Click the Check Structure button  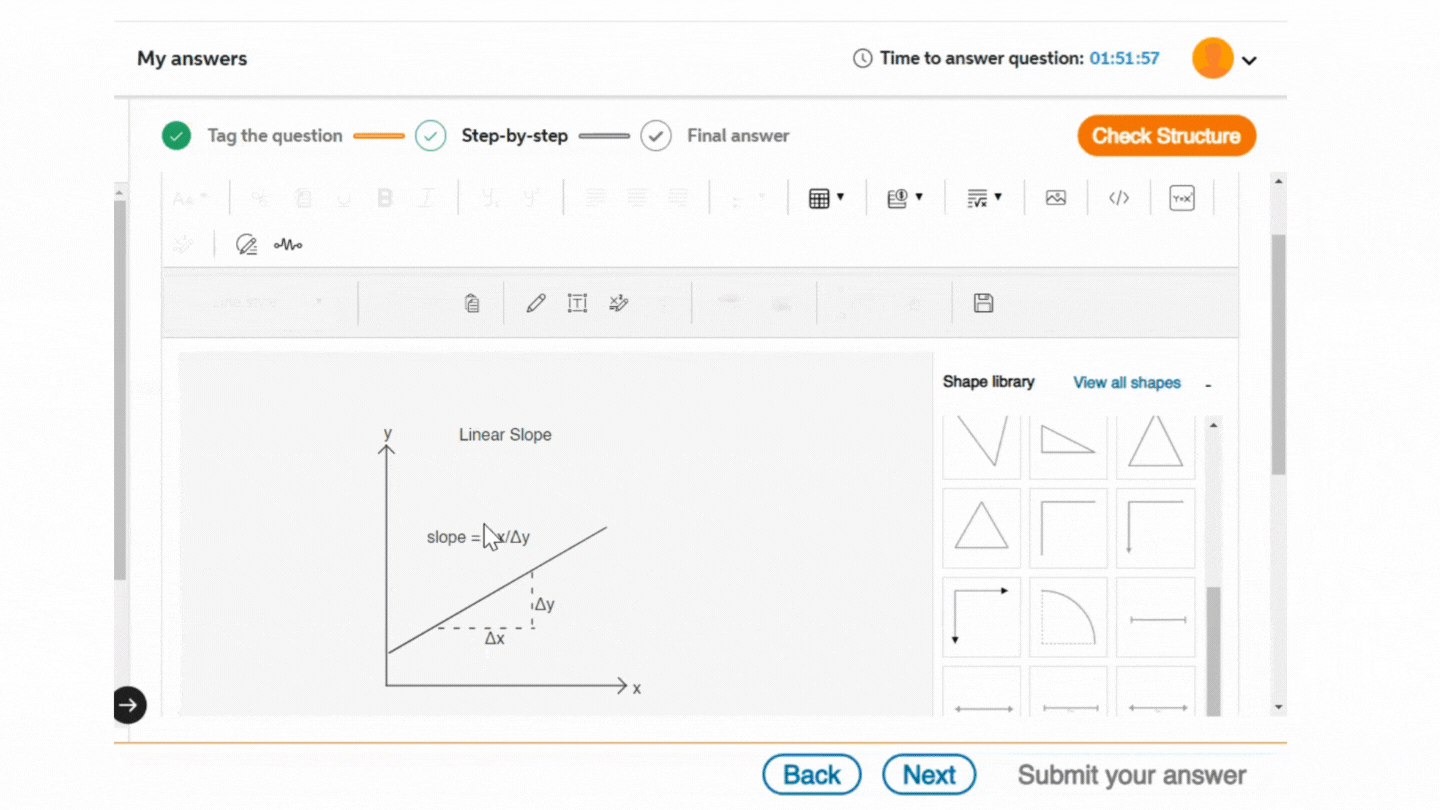click(1166, 136)
